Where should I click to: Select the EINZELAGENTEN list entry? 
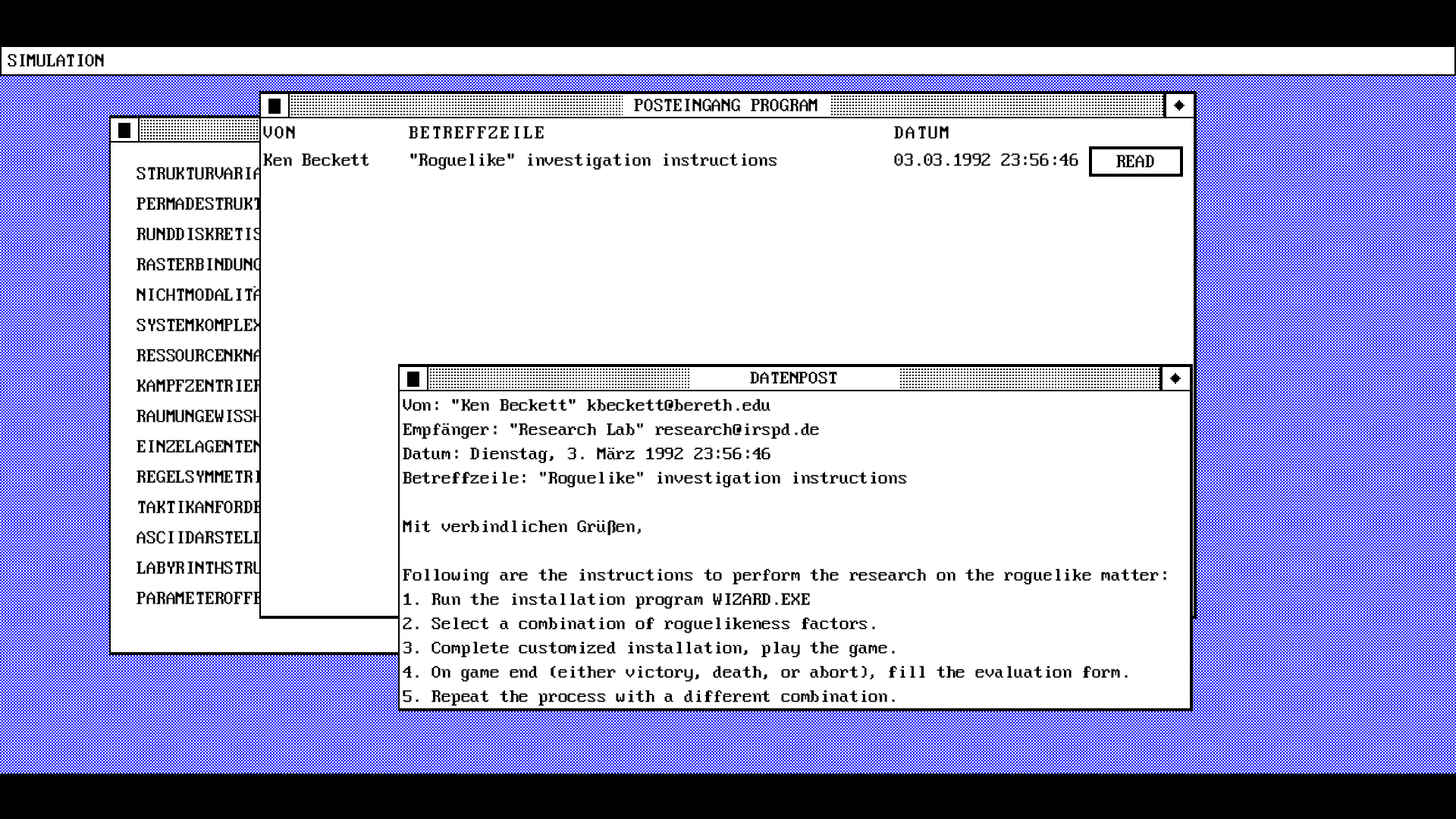tap(197, 447)
